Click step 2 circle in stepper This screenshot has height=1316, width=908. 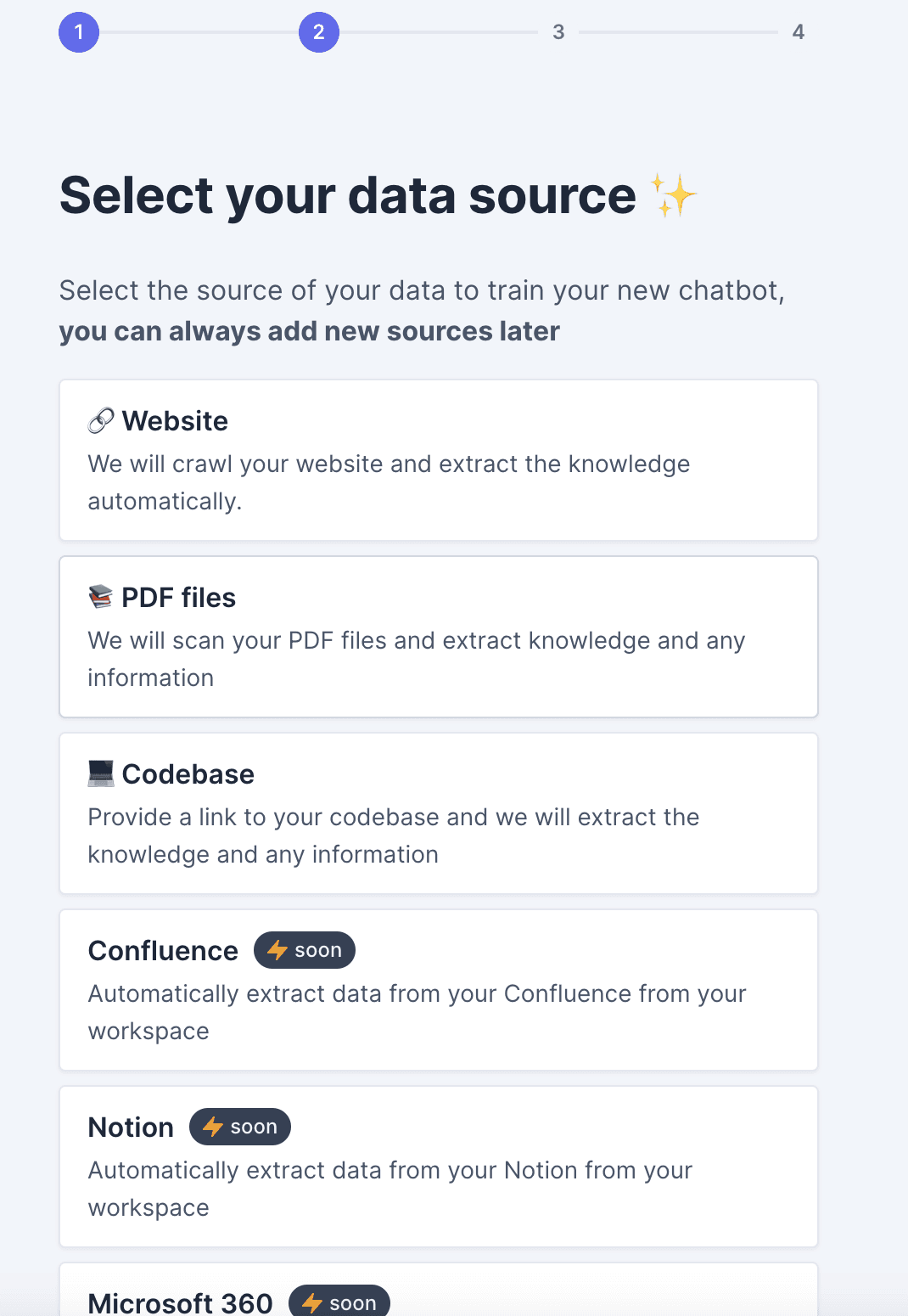point(319,32)
